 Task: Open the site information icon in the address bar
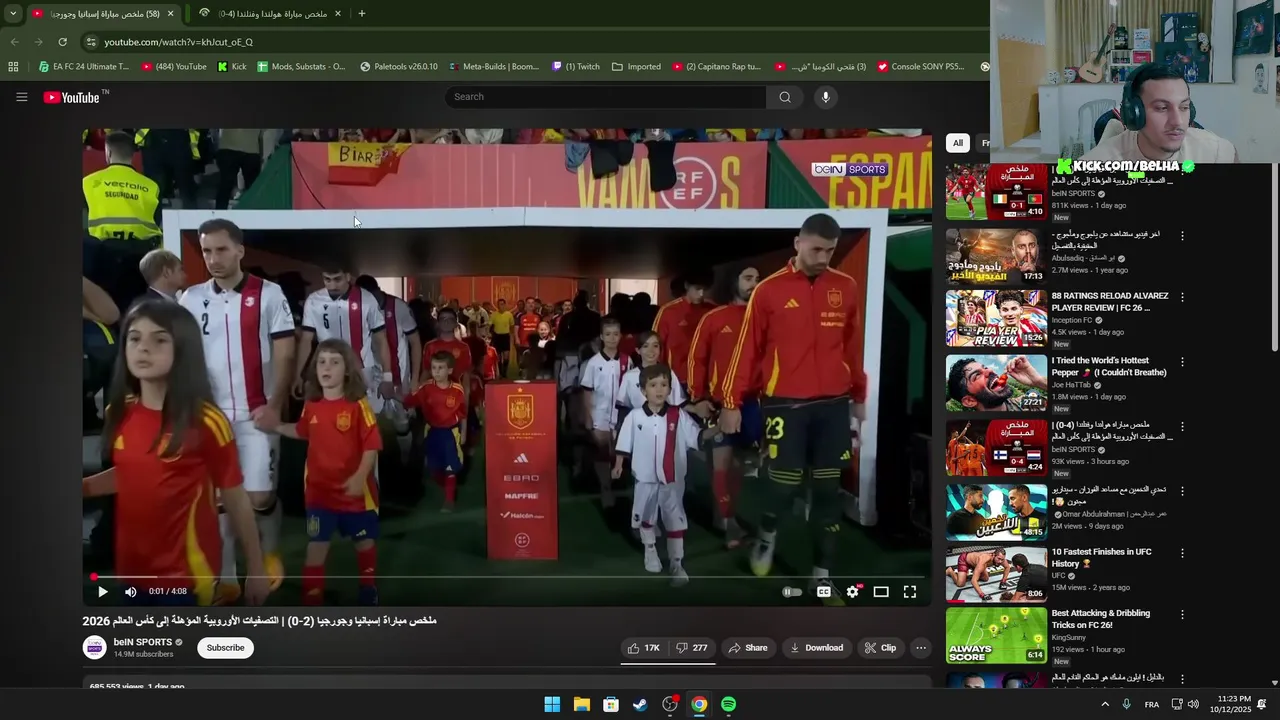(91, 42)
